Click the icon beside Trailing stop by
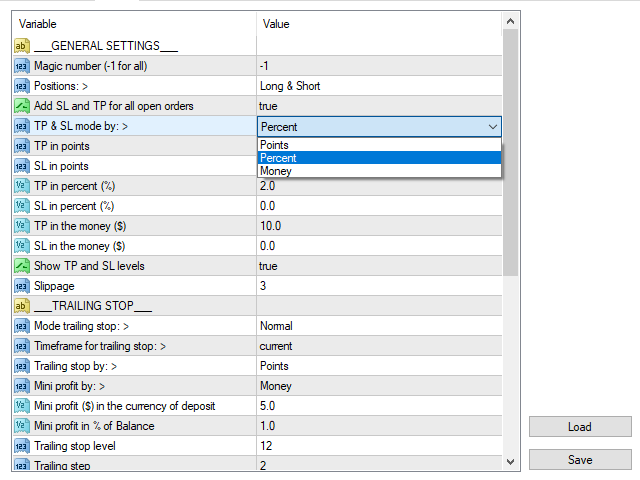640x480 pixels. tap(22, 366)
